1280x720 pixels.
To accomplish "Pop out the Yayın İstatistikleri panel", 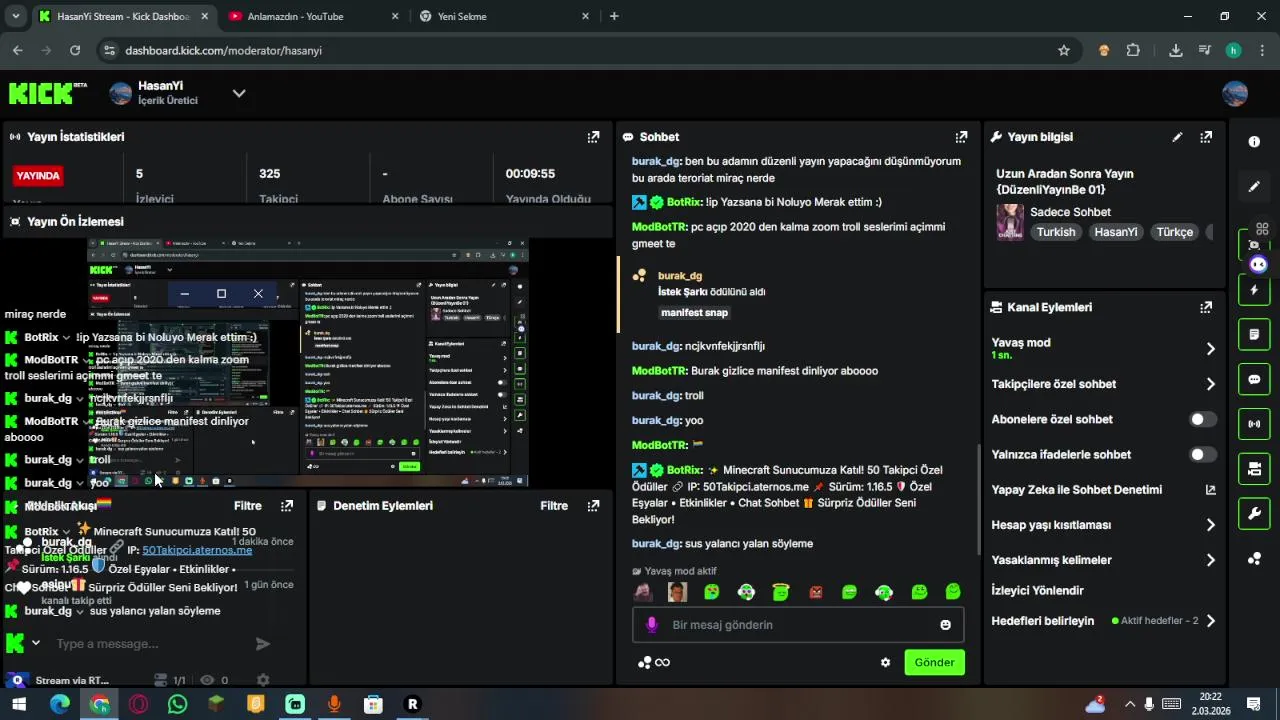I will (x=593, y=137).
